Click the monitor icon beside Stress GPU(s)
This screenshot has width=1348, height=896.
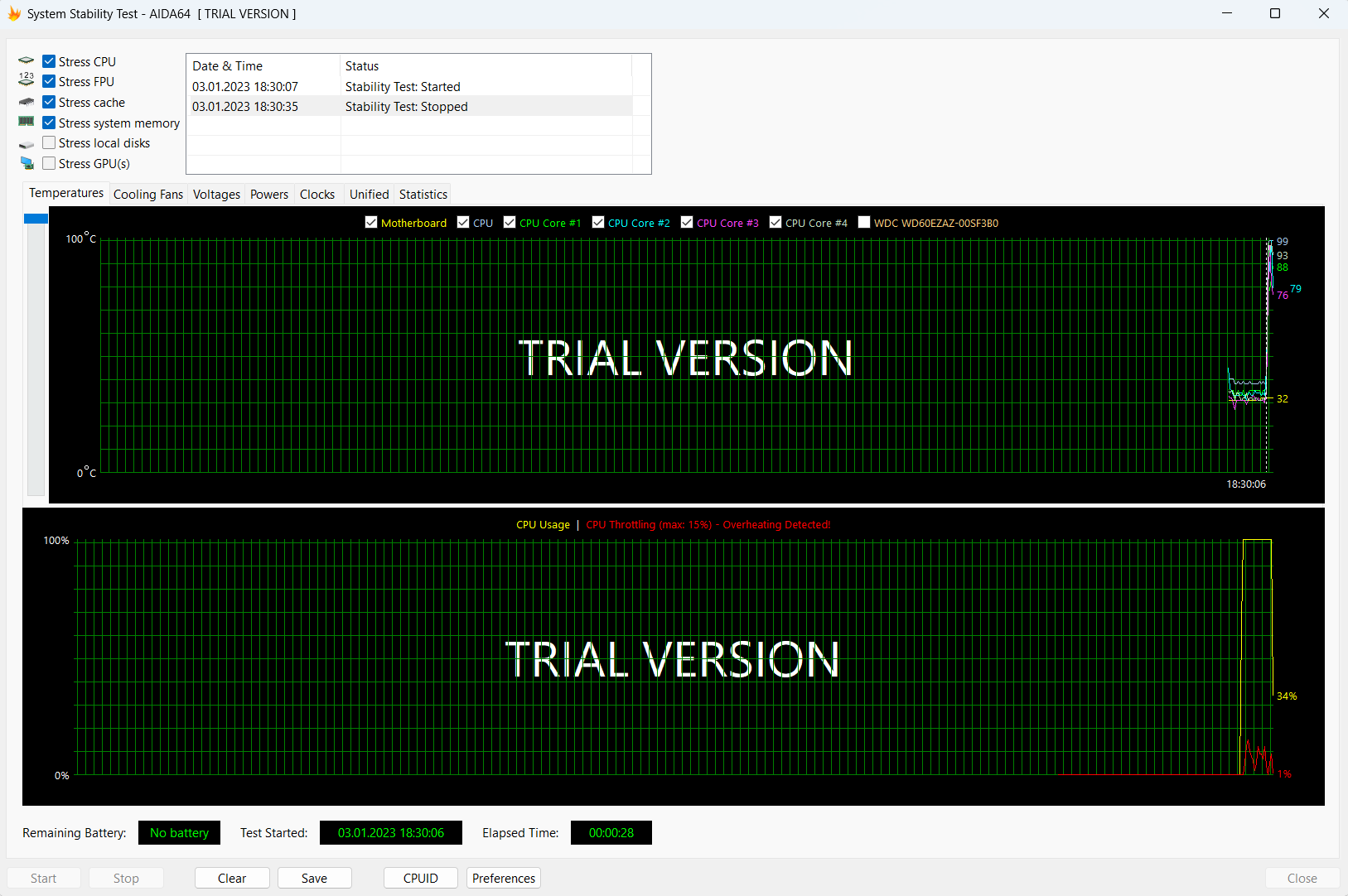(x=27, y=163)
